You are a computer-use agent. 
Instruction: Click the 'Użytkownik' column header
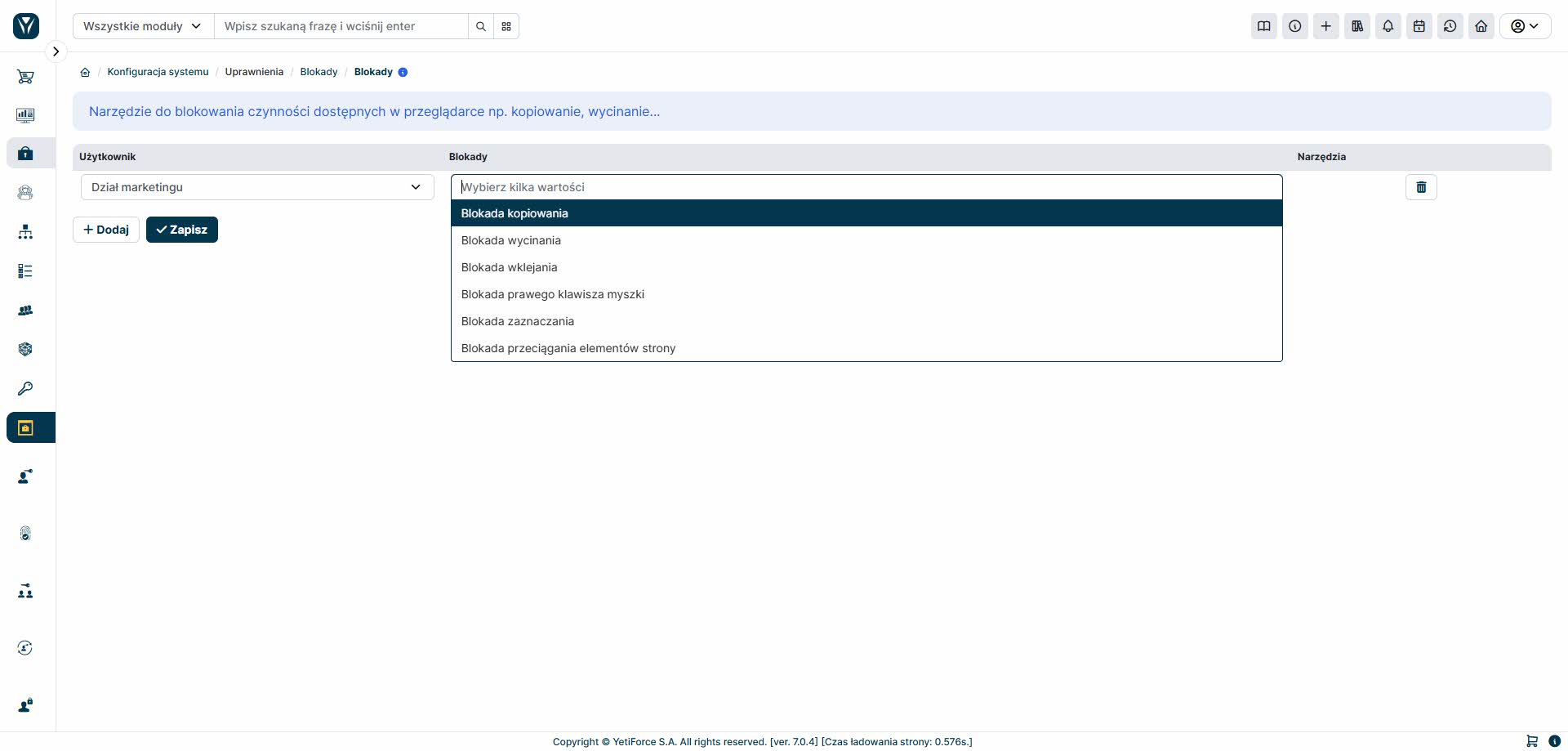point(107,157)
